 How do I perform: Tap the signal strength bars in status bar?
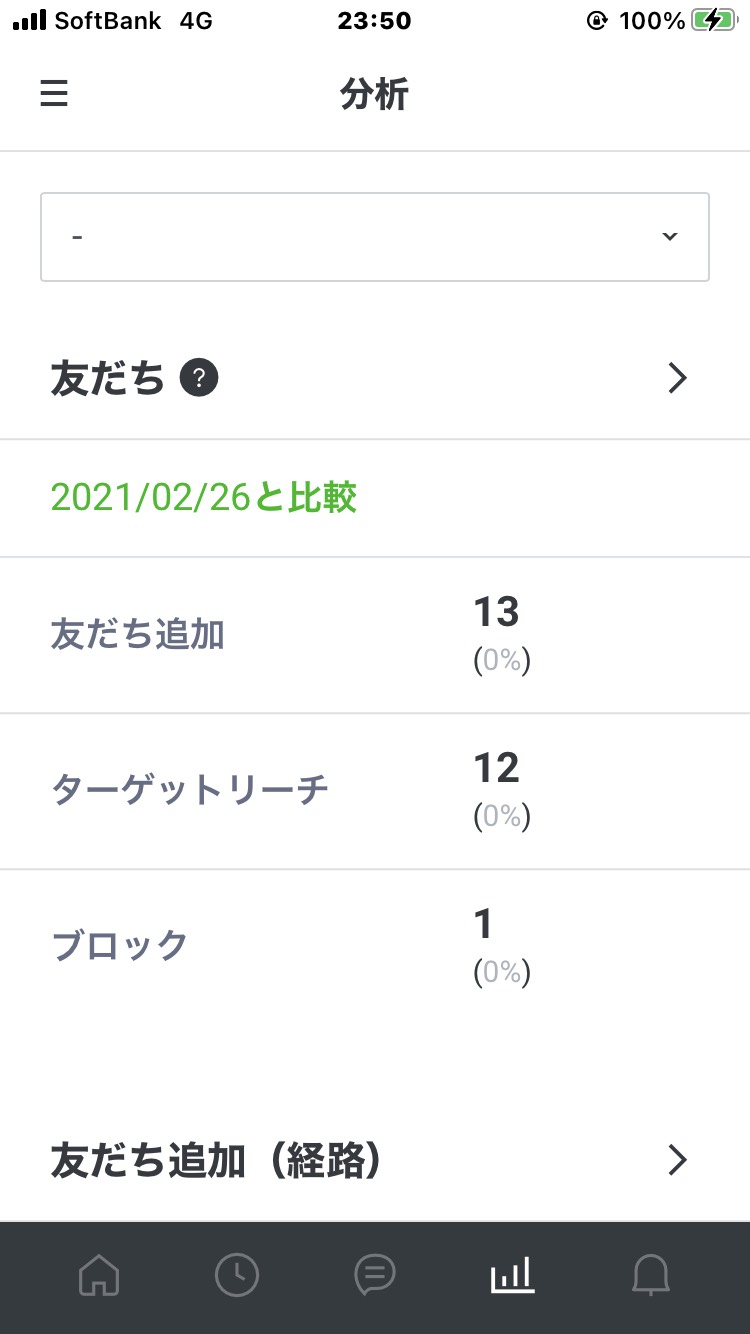click(30, 20)
